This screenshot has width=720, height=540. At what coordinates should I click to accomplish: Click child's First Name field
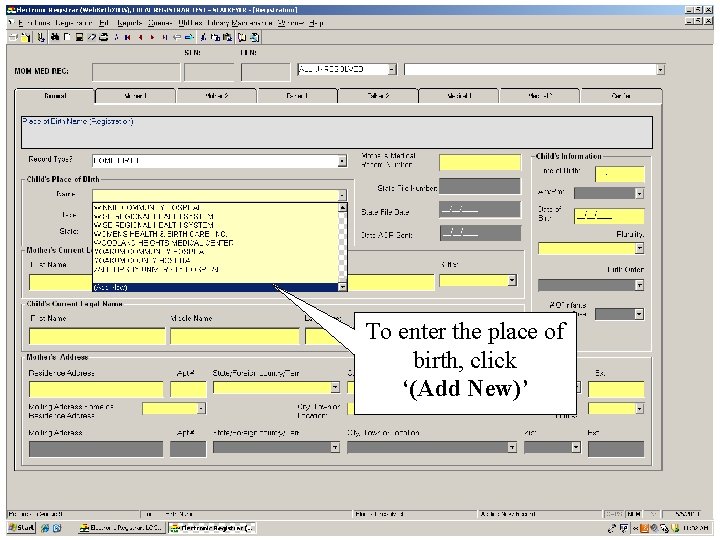97,336
